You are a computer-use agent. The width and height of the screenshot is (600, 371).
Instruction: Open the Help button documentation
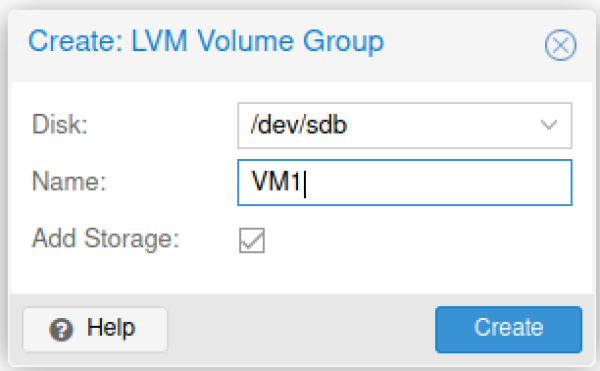tap(95, 329)
